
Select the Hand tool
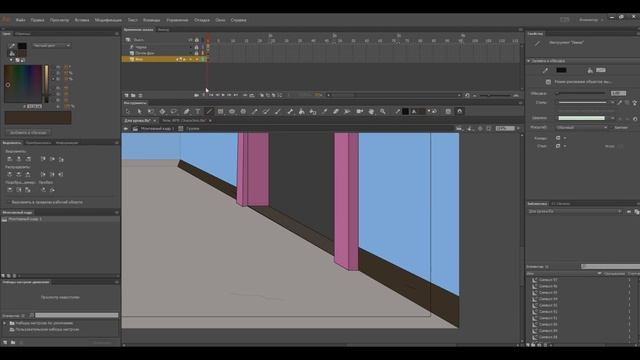[x=371, y=111]
